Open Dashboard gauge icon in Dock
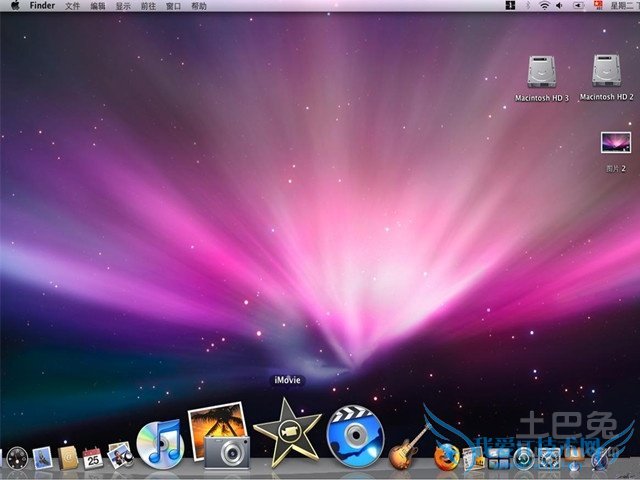 pos(17,458)
